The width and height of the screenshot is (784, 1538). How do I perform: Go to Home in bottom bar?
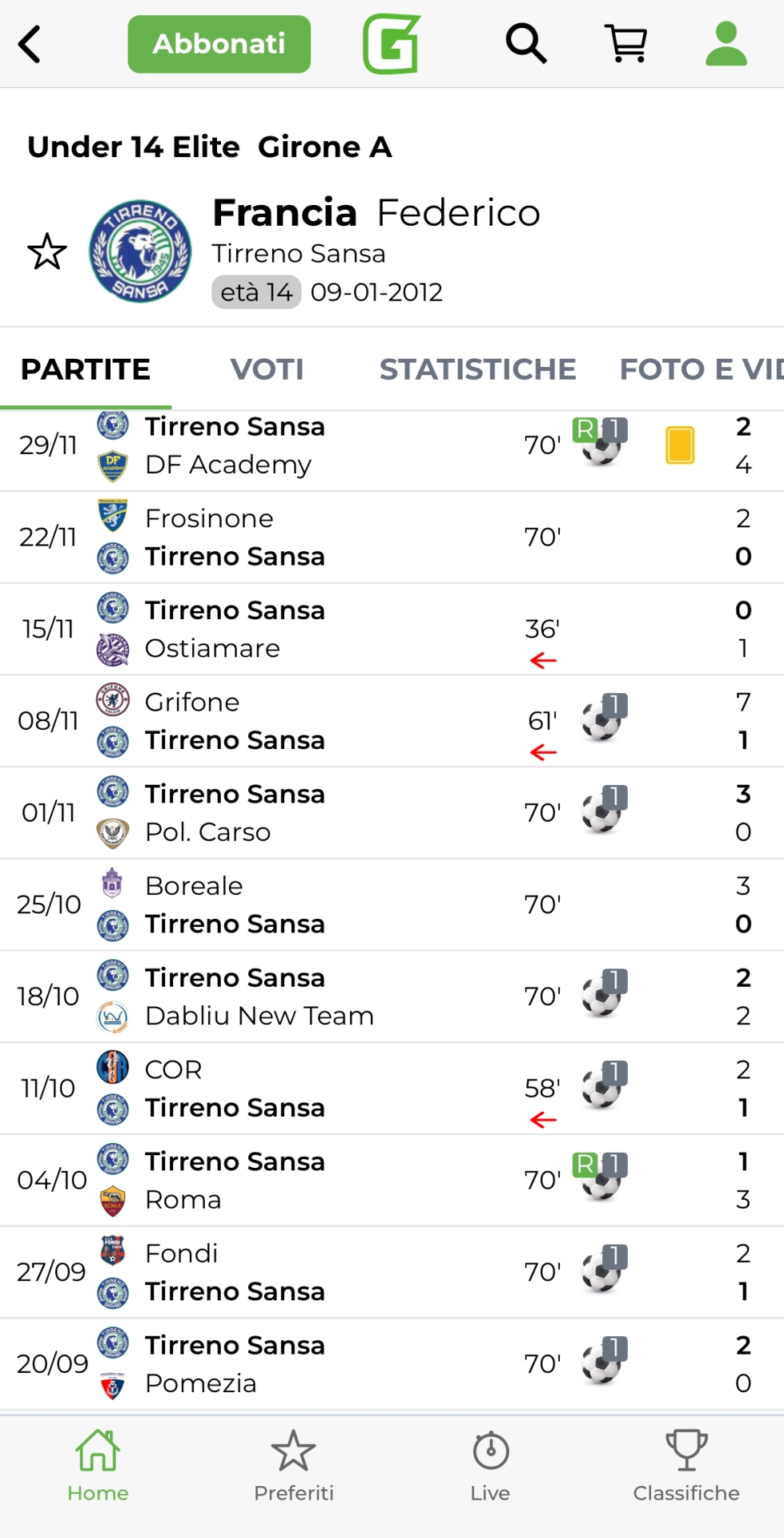(x=98, y=1466)
